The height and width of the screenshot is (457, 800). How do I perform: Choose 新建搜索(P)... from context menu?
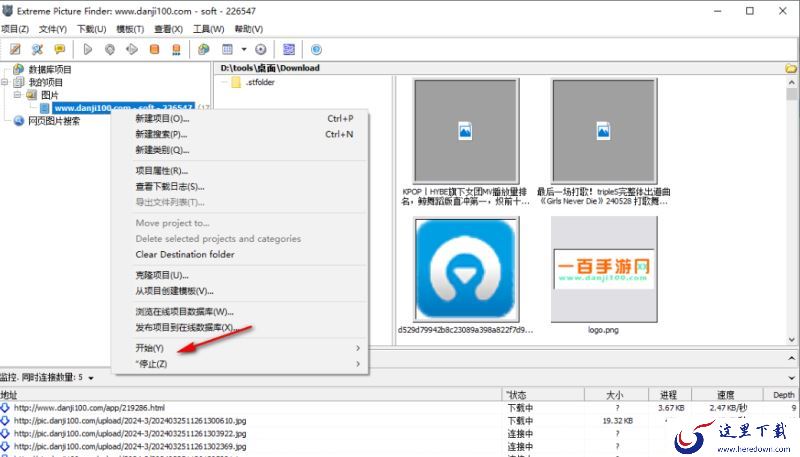240,134
